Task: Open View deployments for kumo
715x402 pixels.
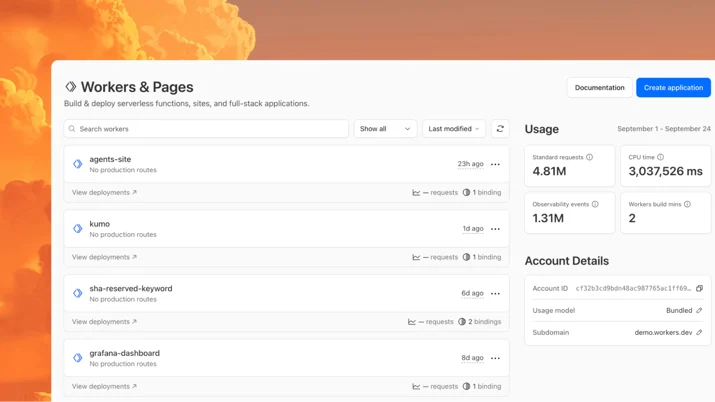Action: tap(104, 257)
